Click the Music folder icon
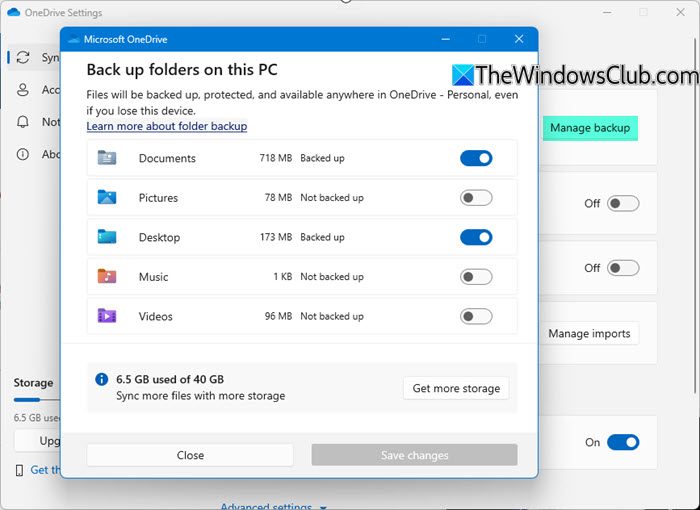Image resolution: width=700 pixels, height=510 pixels. coord(107,276)
